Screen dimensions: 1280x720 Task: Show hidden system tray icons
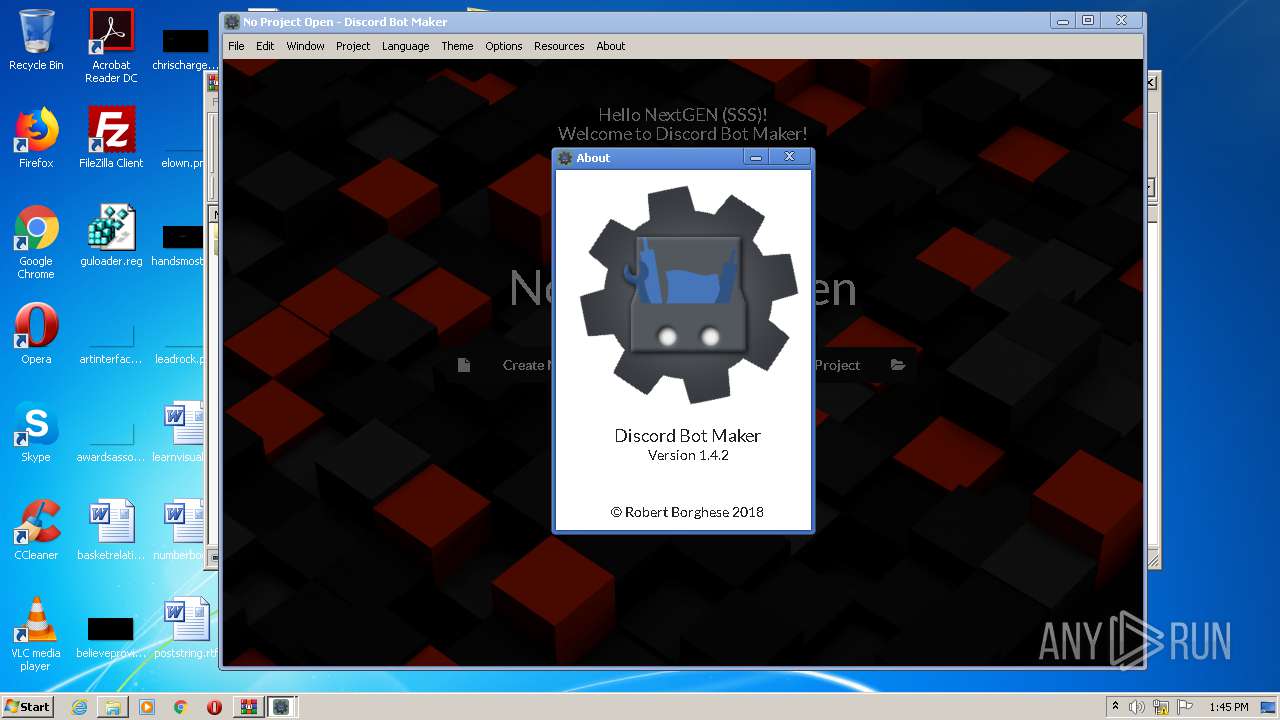[1115, 707]
